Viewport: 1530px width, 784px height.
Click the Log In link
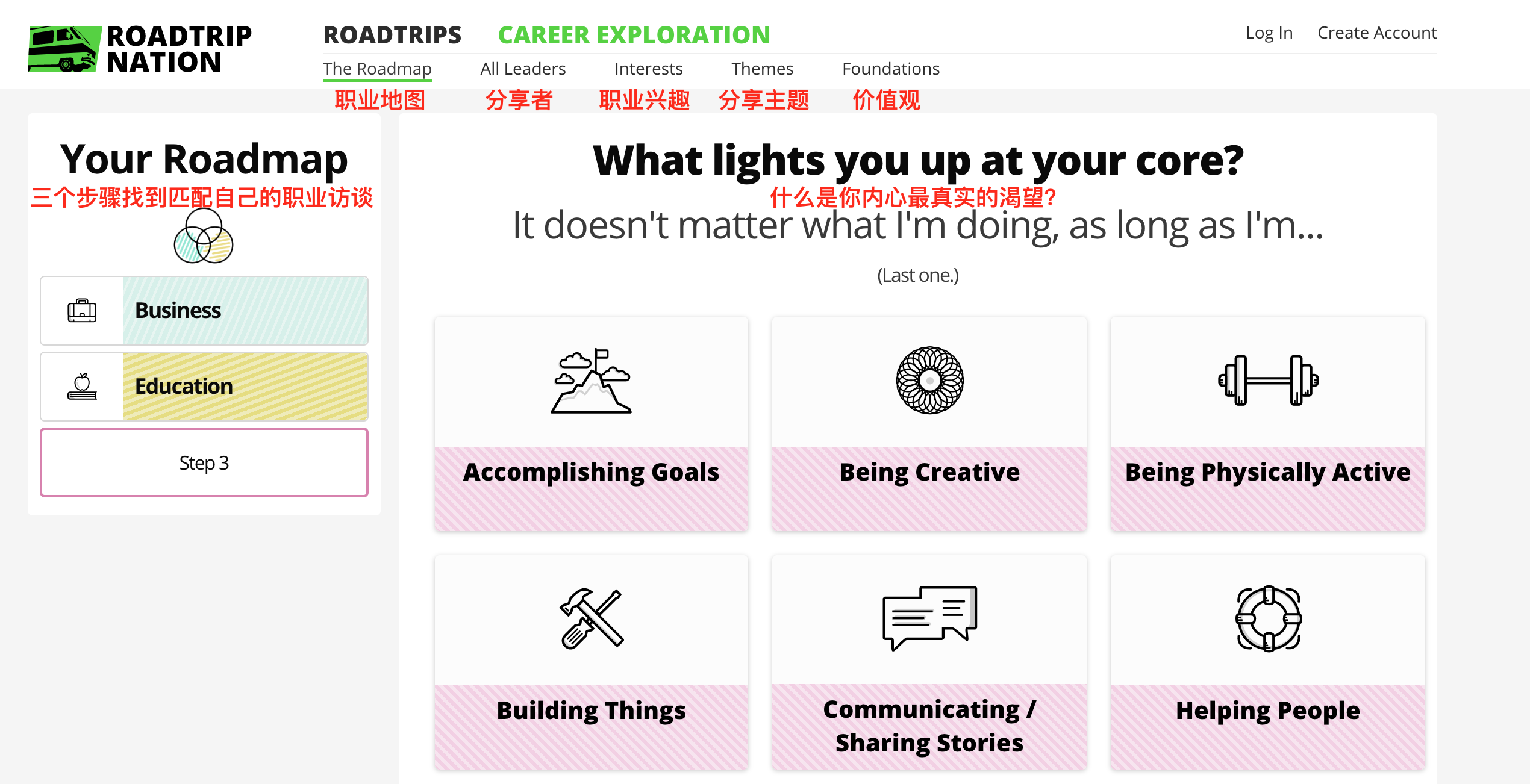coord(1269,33)
